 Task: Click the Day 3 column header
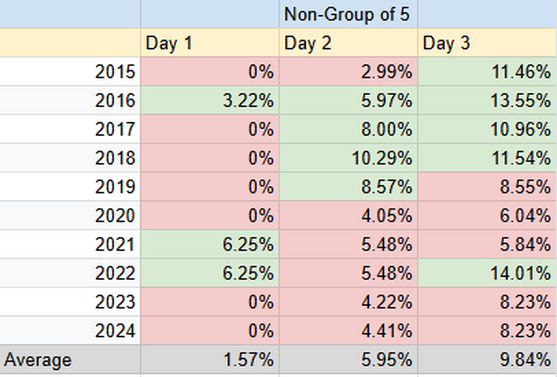coord(487,43)
